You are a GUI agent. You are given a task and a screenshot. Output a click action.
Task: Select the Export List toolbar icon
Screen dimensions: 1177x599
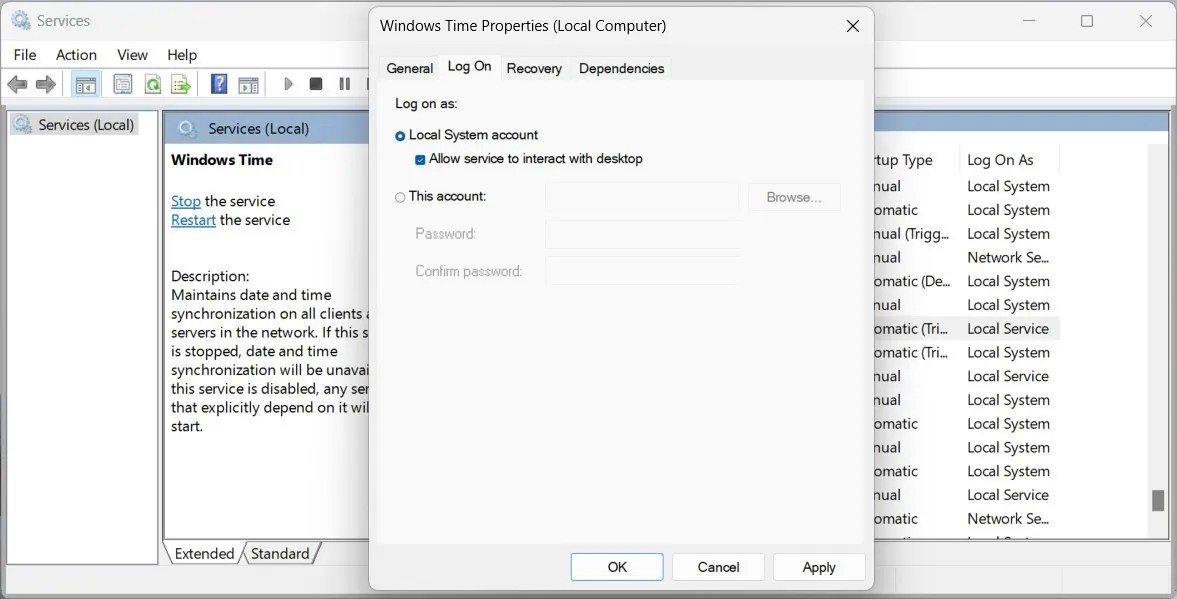click(x=181, y=83)
